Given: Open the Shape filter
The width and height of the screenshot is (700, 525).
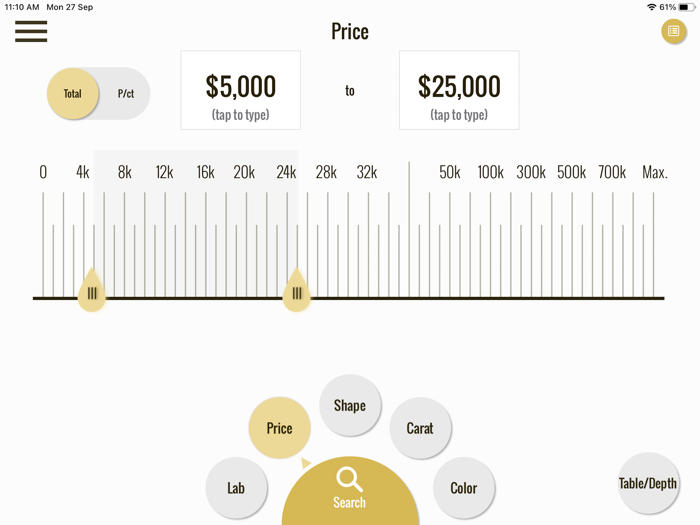Looking at the screenshot, I should (350, 406).
